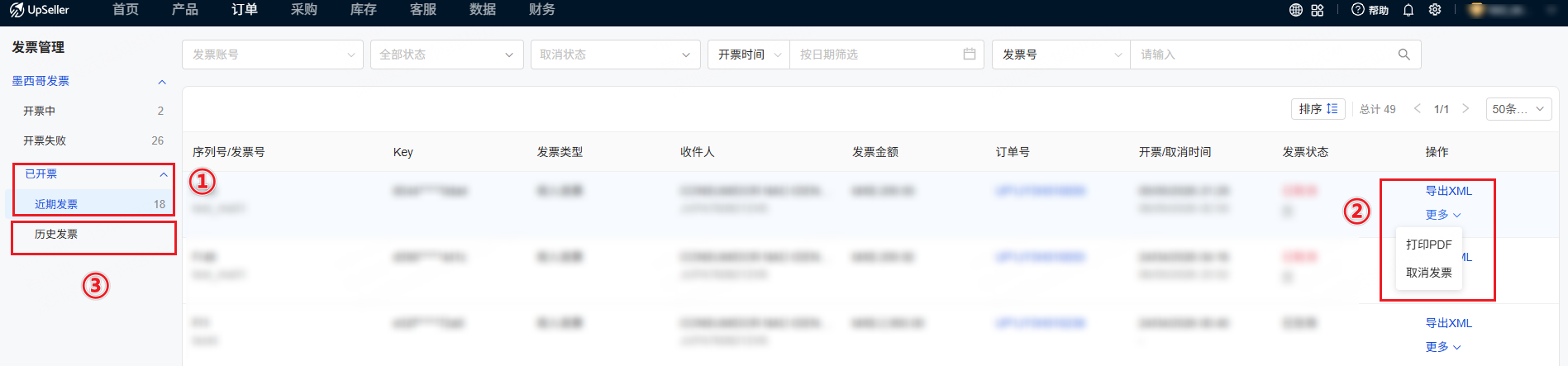
Task: Click 导出XML in the third row
Action: pos(1449,323)
